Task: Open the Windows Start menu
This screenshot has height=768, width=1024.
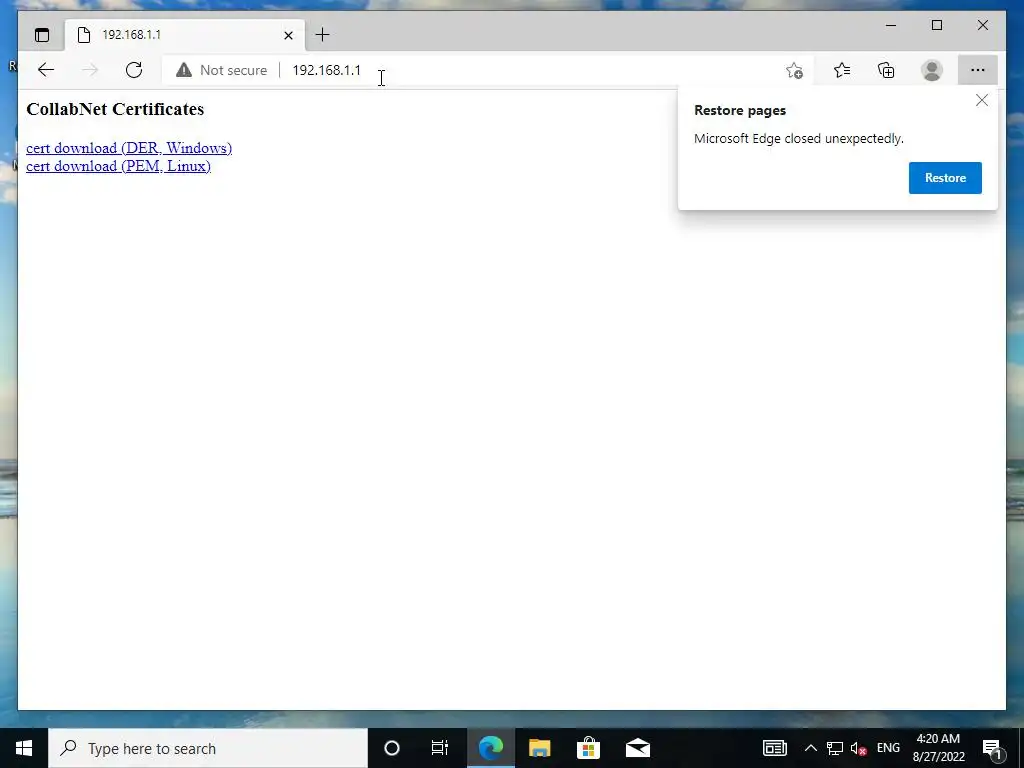Action: click(24, 748)
